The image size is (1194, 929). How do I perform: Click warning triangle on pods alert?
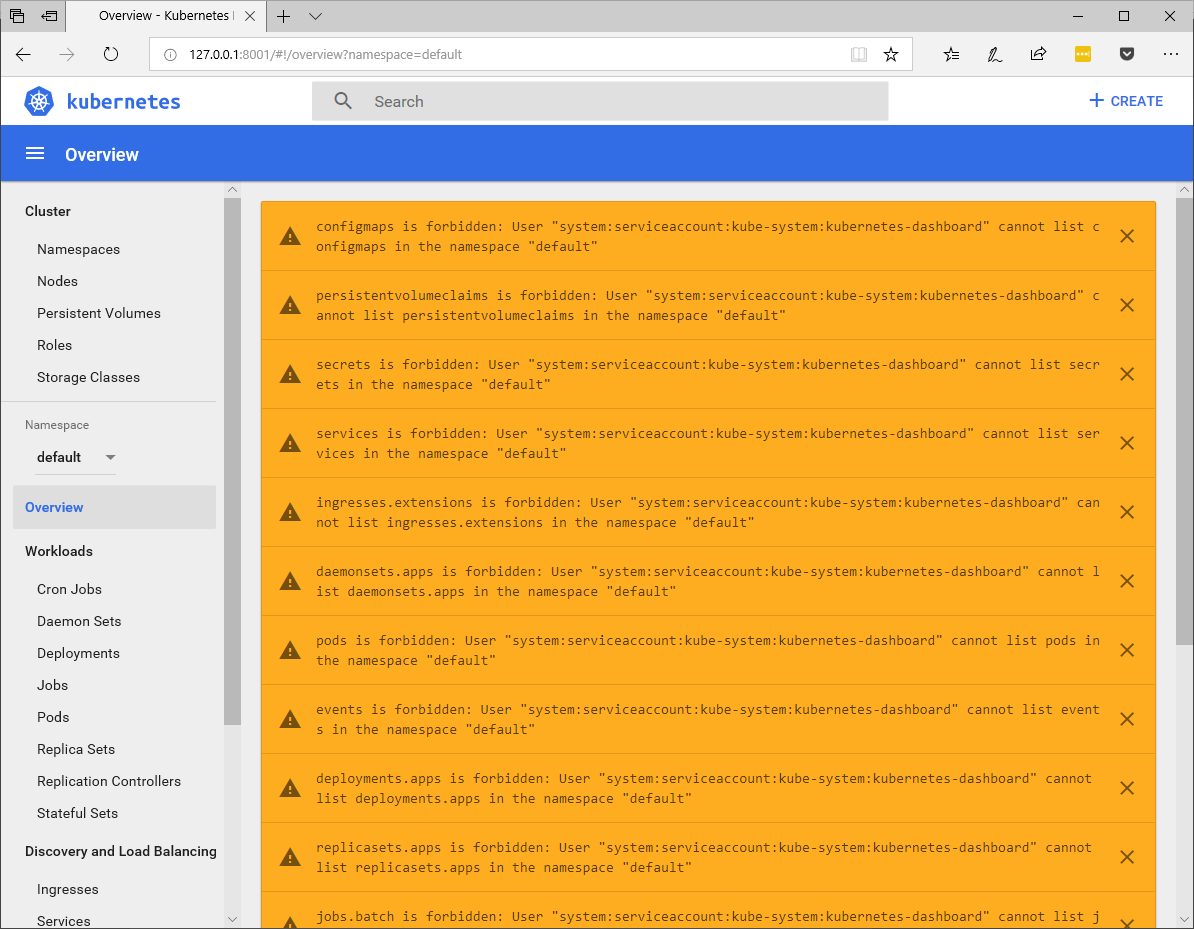[x=290, y=650]
